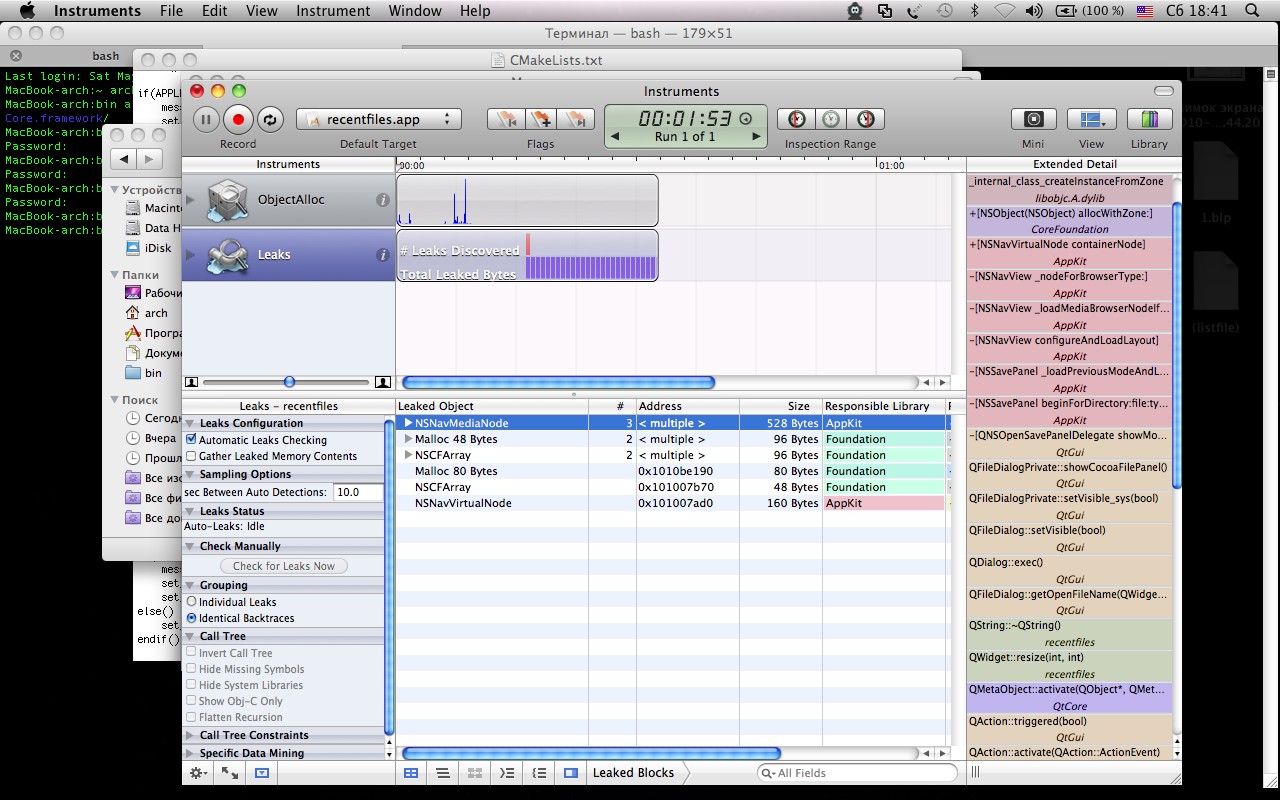Open the Window menu
This screenshot has height=800, width=1280.
coord(415,11)
